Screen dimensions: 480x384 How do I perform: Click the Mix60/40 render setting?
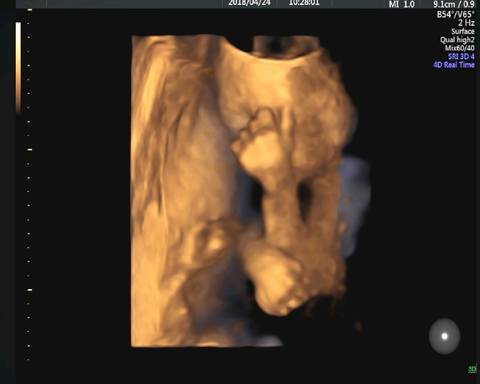click(x=460, y=48)
